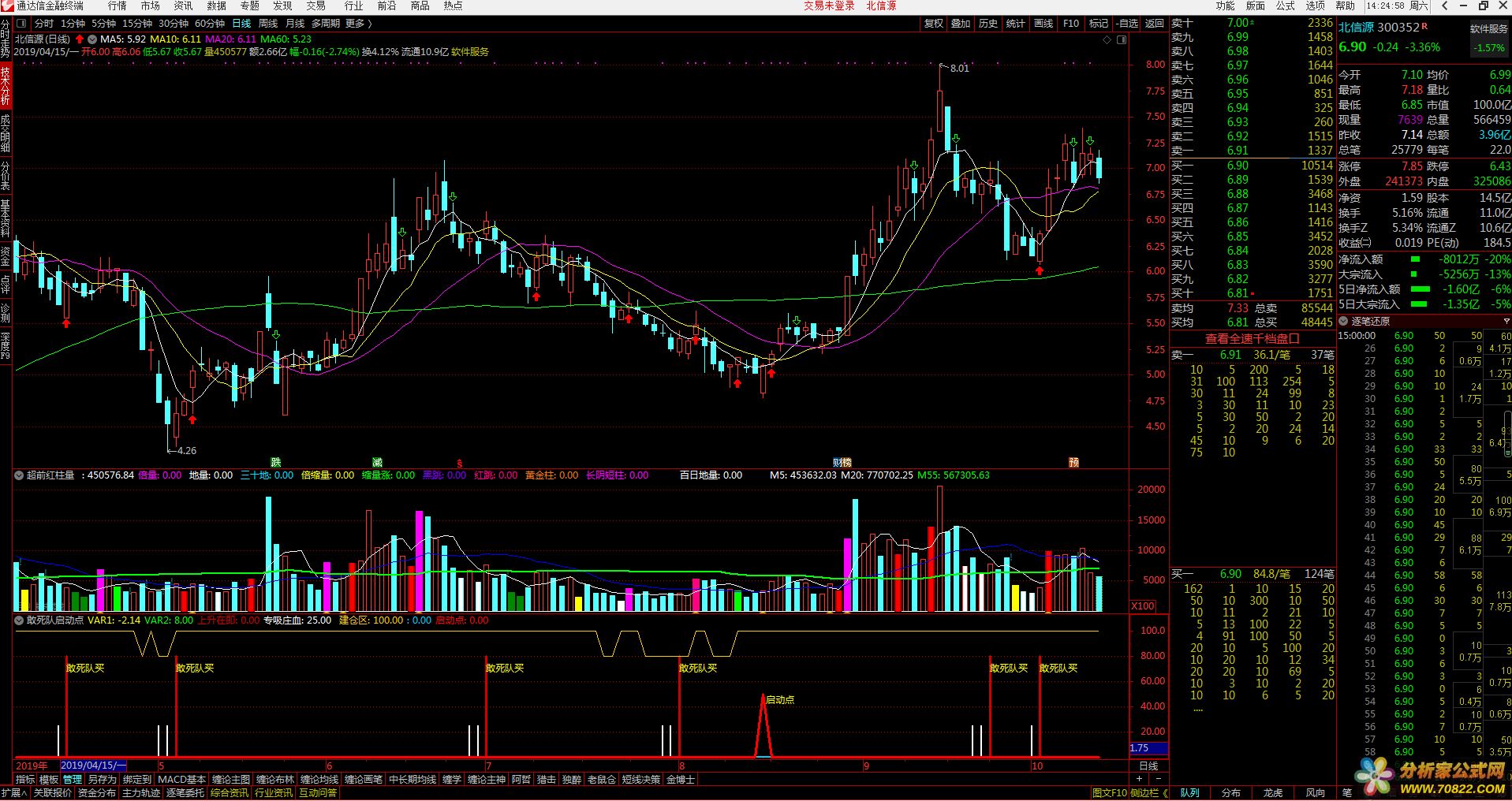Click the 跌 event marker below the chart

coord(276,463)
